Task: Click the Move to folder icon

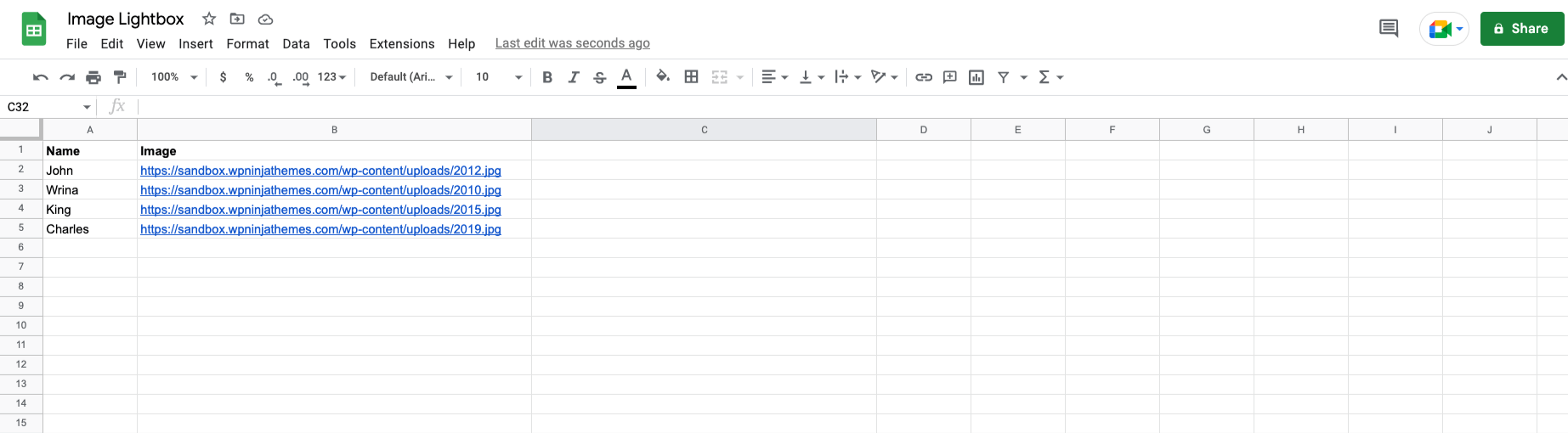Action: 237,19
